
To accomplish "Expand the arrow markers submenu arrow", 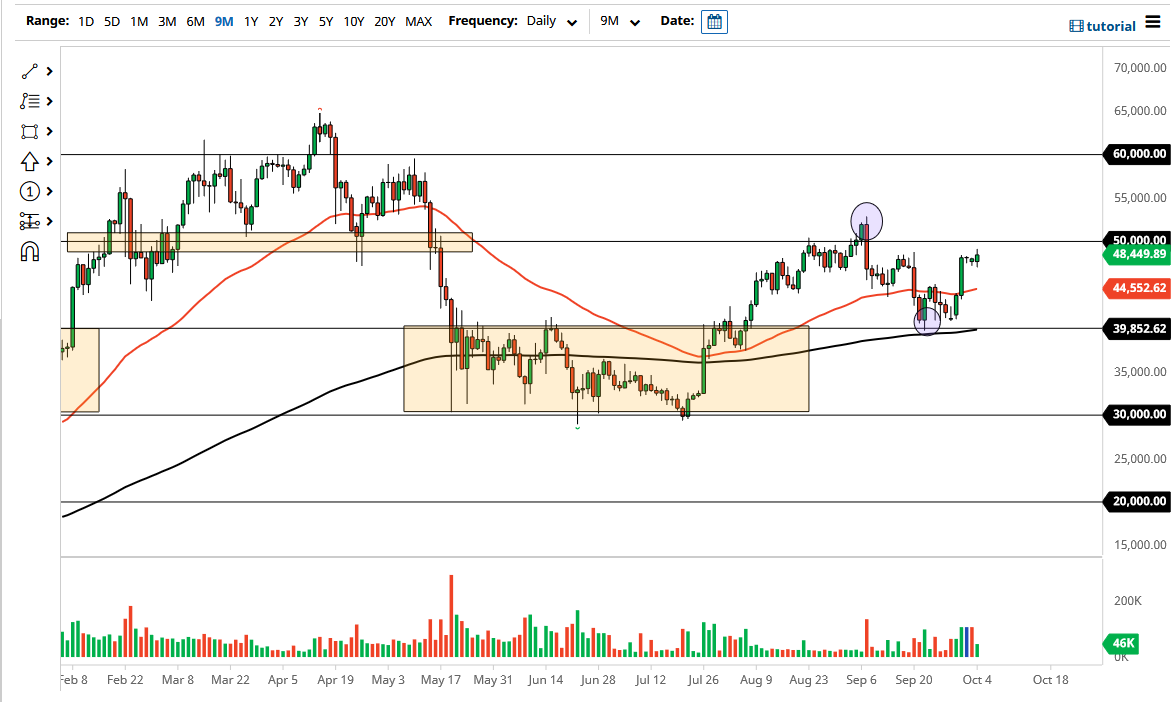I will [x=50, y=161].
